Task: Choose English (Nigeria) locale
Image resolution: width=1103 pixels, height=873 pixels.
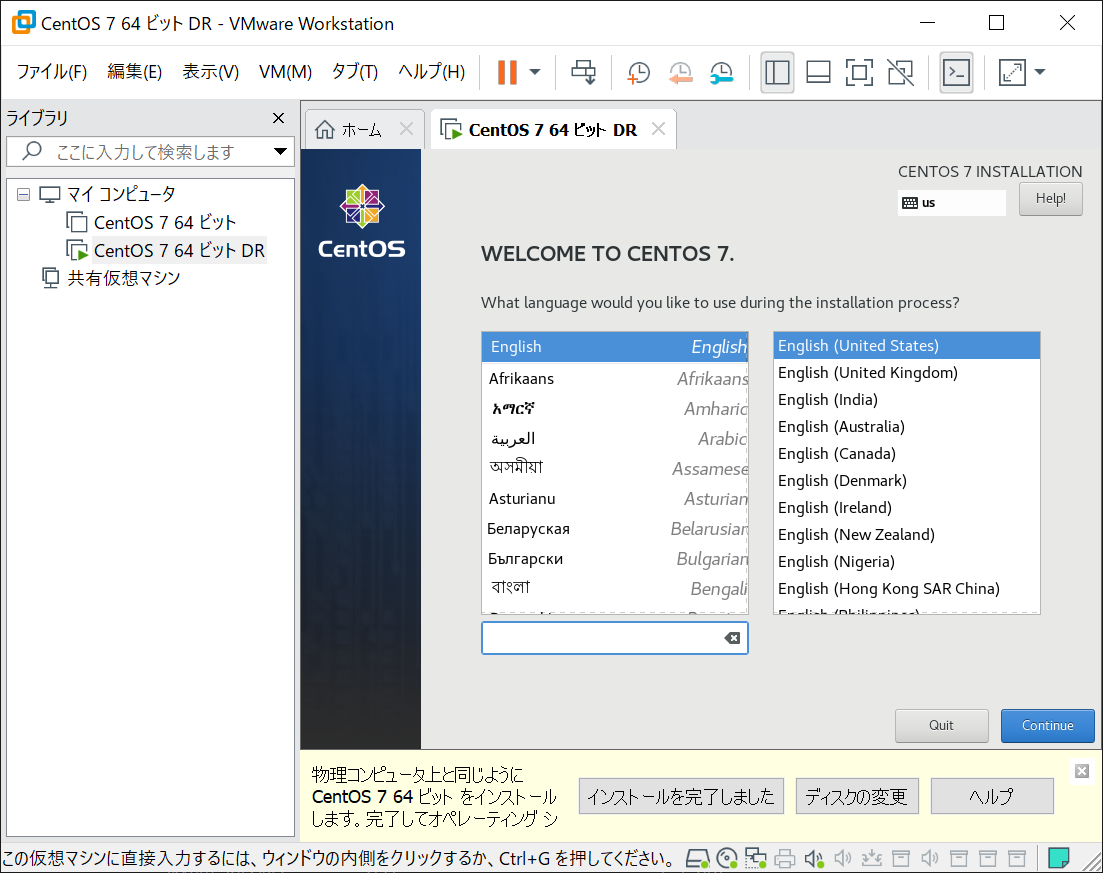Action: [x=906, y=561]
